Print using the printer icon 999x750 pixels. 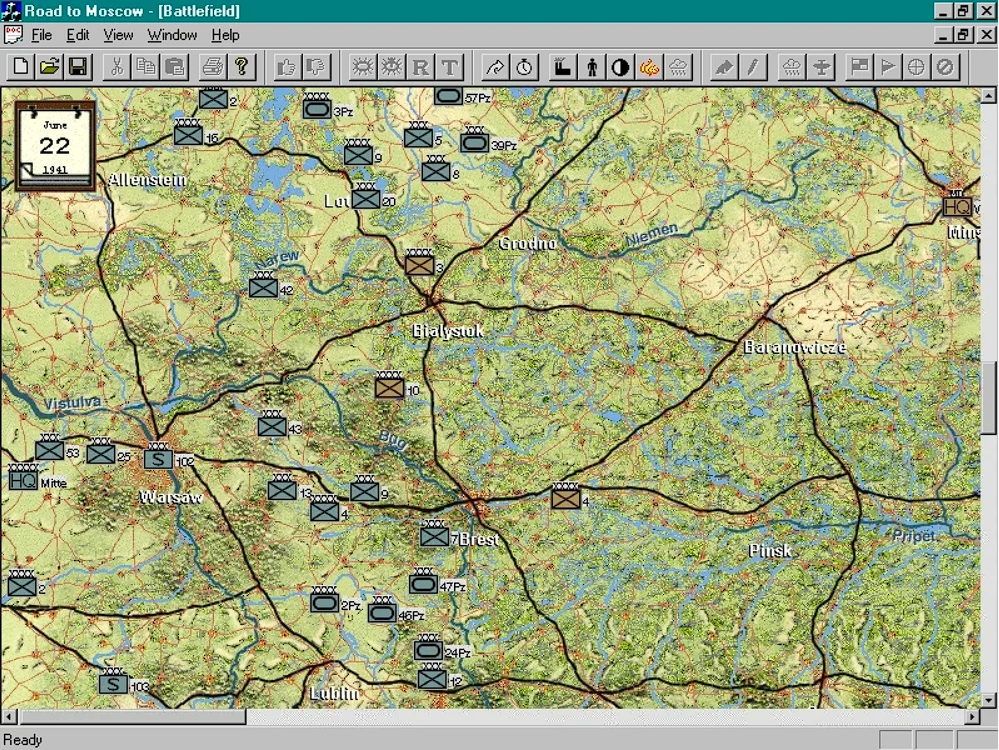tap(213, 67)
